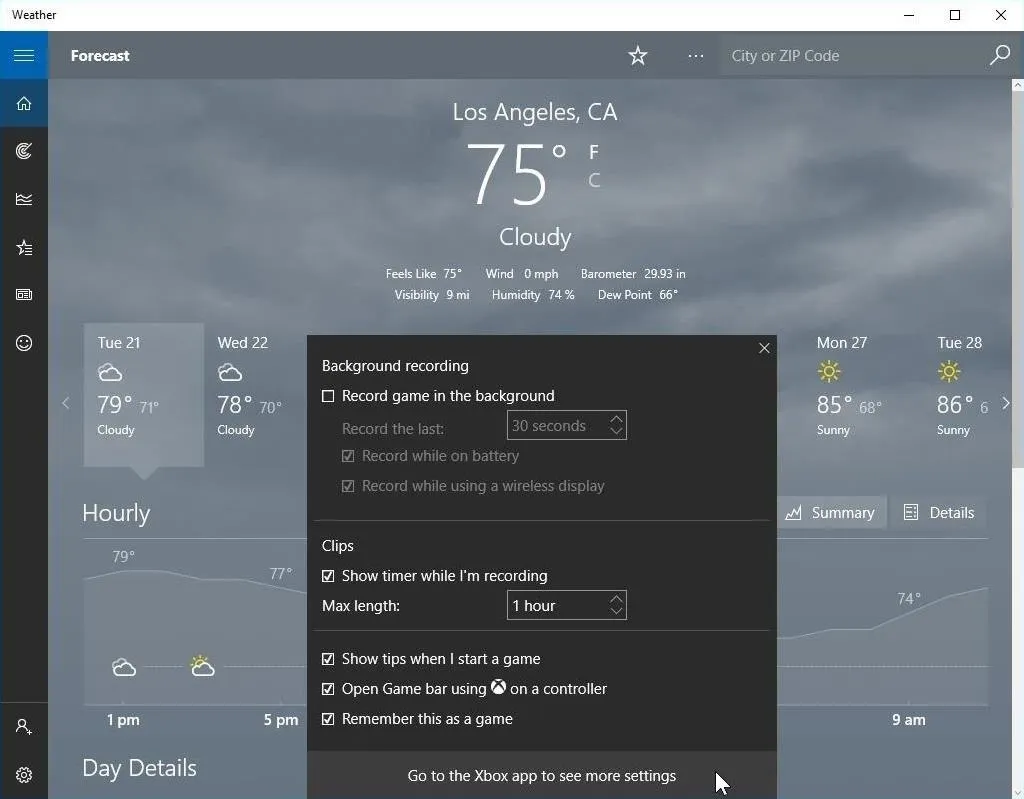Open the Send Feedback smiley icon

click(24, 343)
